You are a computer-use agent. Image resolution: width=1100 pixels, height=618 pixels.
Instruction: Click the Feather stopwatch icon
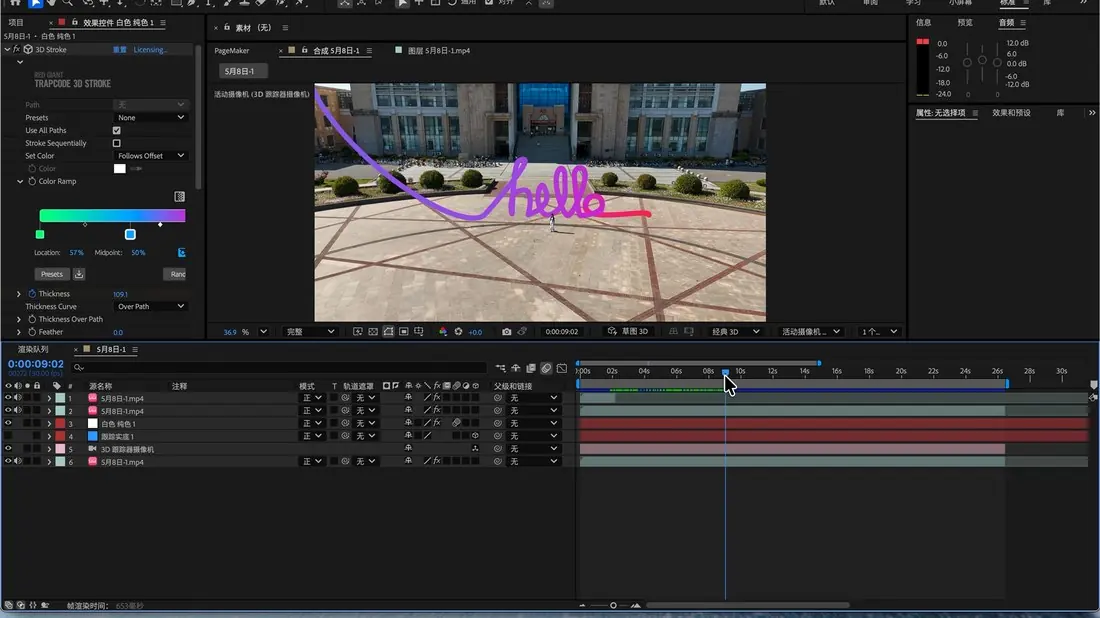(x=32, y=332)
